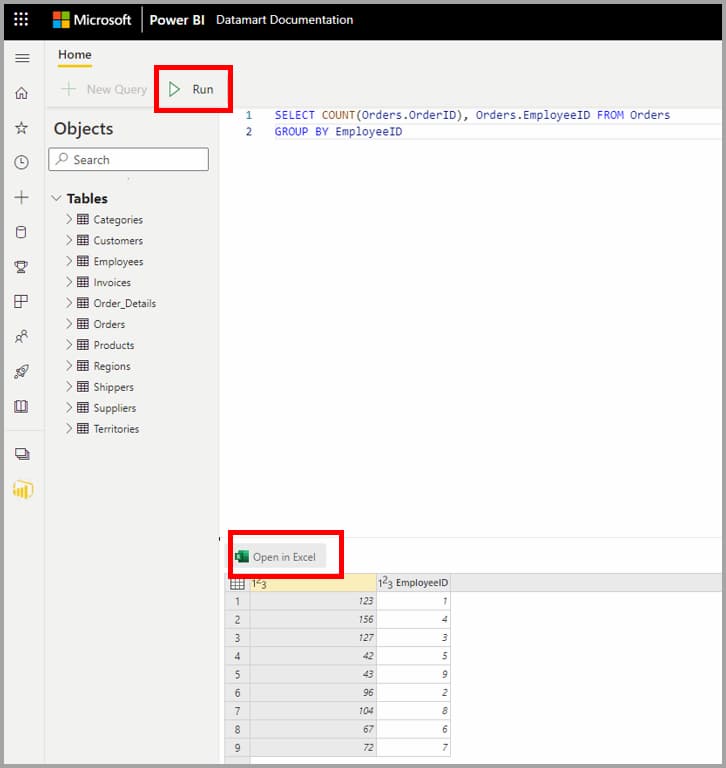Go to Home in left sidebar

(22, 93)
